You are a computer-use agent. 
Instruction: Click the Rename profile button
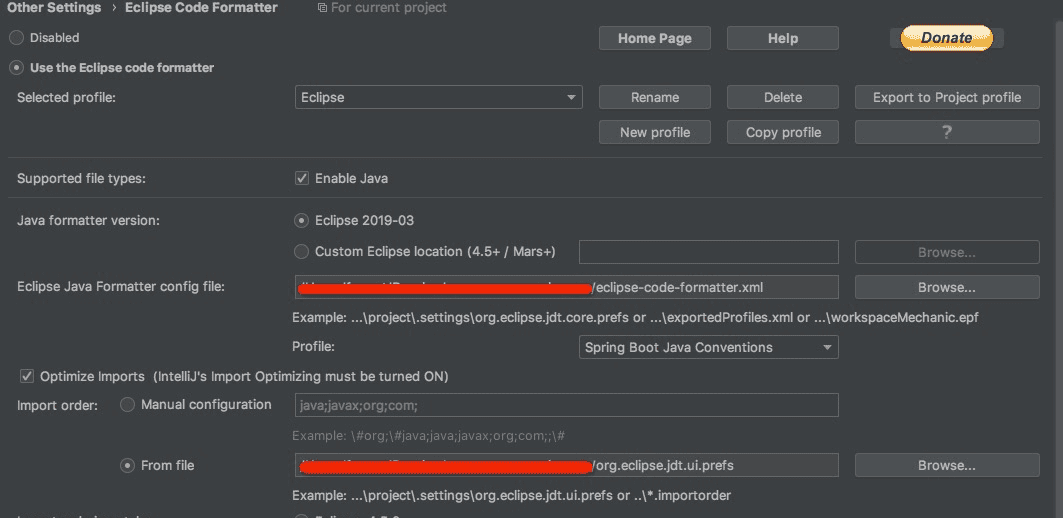(654, 97)
